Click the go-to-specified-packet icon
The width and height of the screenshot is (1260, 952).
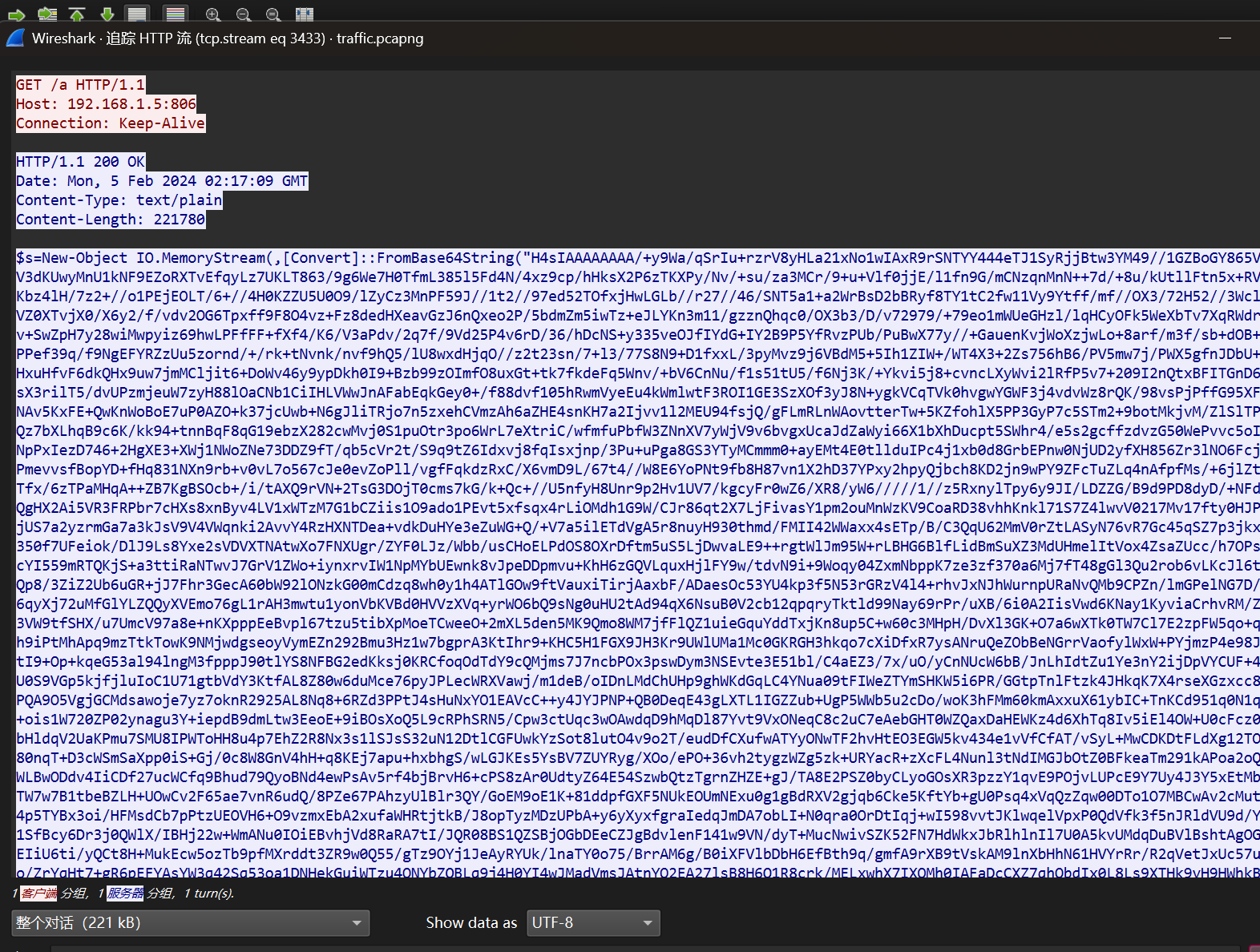[x=47, y=14]
